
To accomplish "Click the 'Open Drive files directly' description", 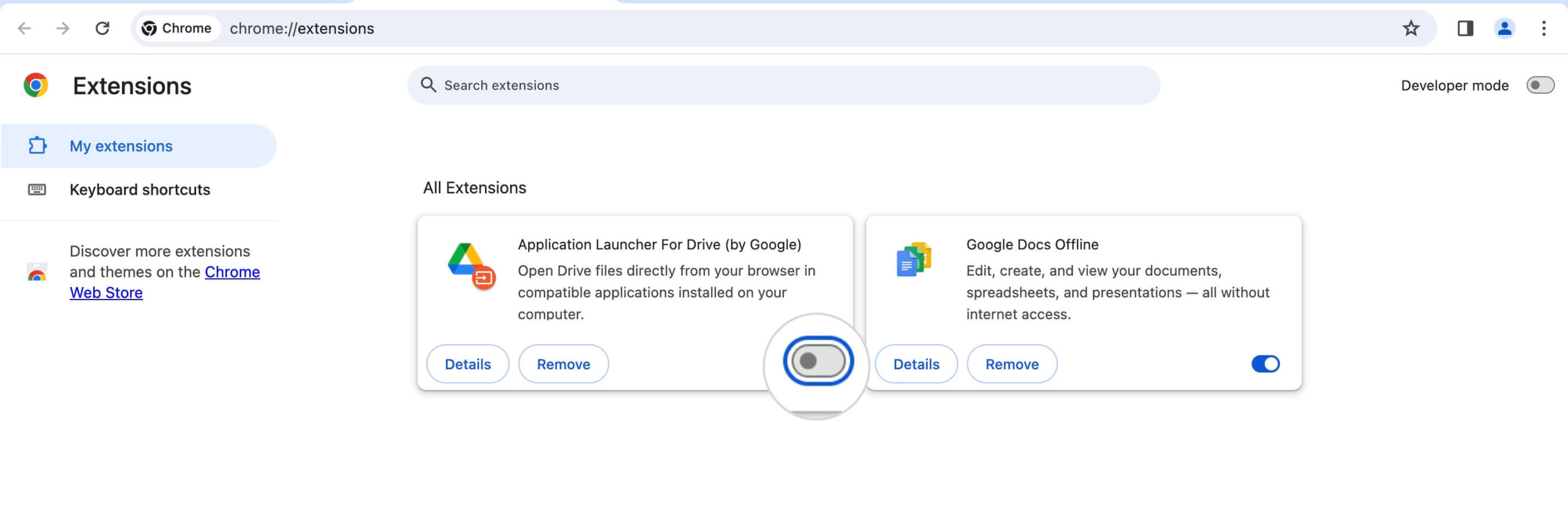I will [667, 292].
